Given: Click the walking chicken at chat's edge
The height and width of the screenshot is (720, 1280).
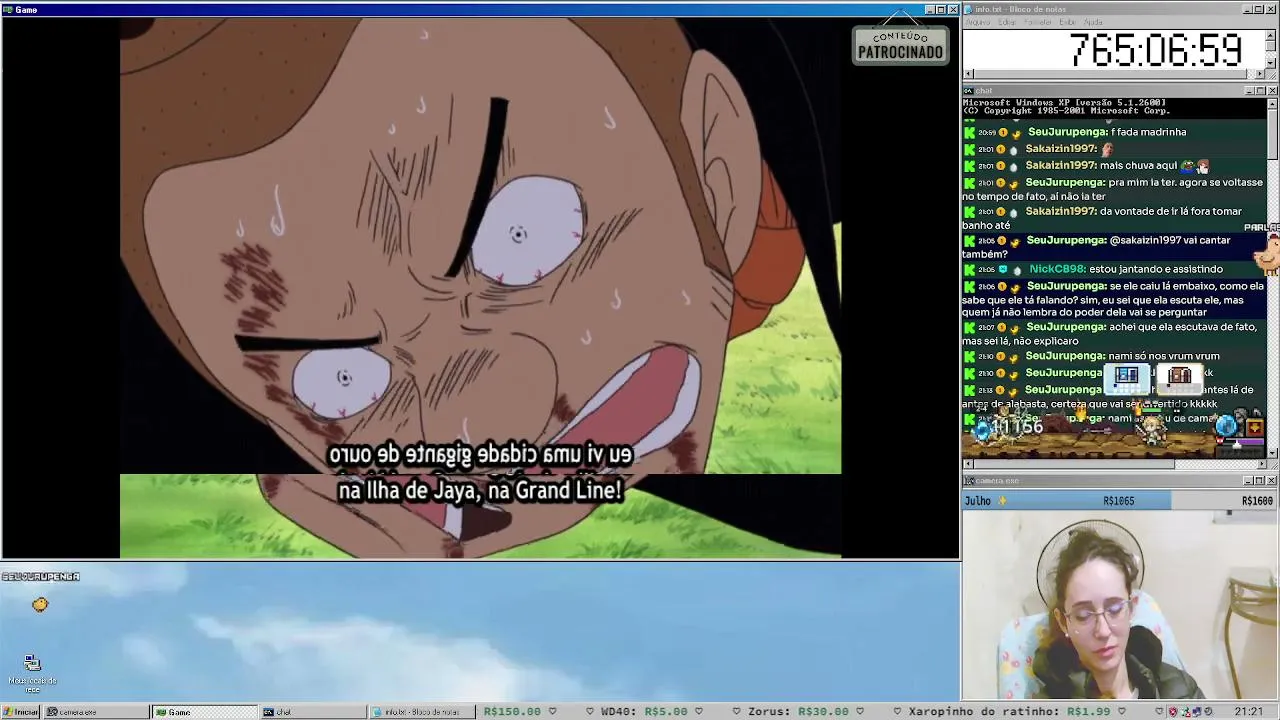Looking at the screenshot, I should (1267, 254).
